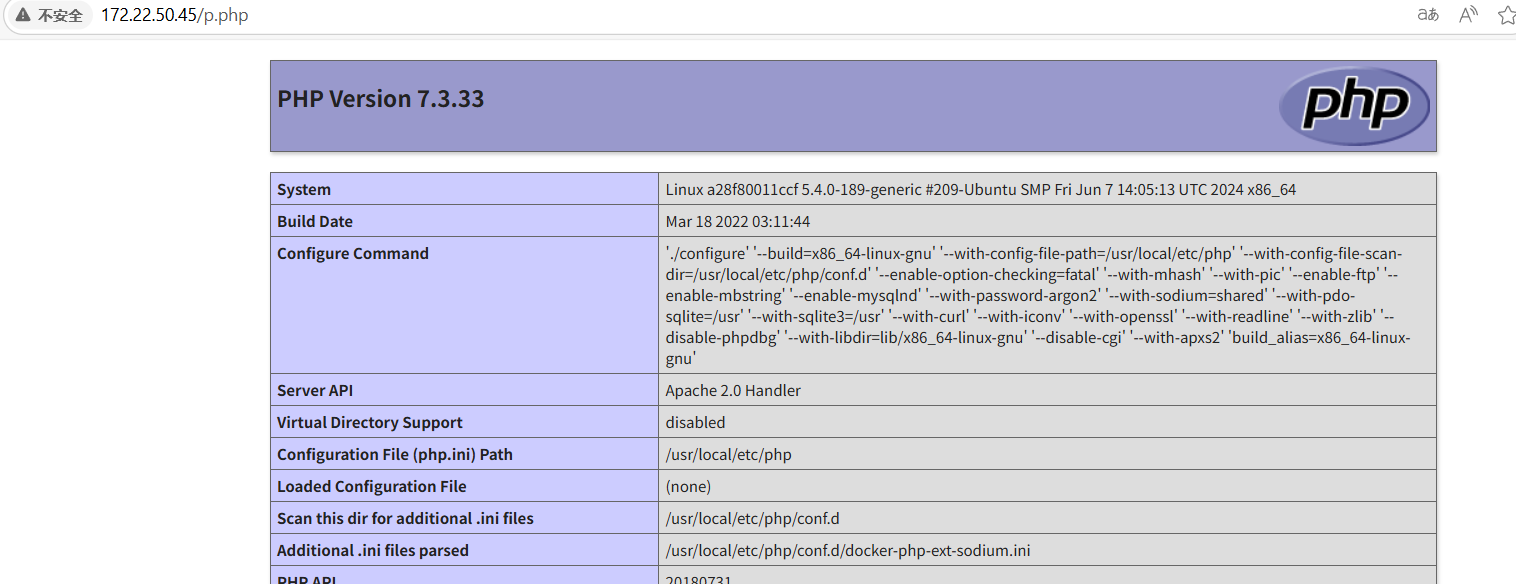Click the Server API label
The image size is (1516, 584).
tap(315, 390)
